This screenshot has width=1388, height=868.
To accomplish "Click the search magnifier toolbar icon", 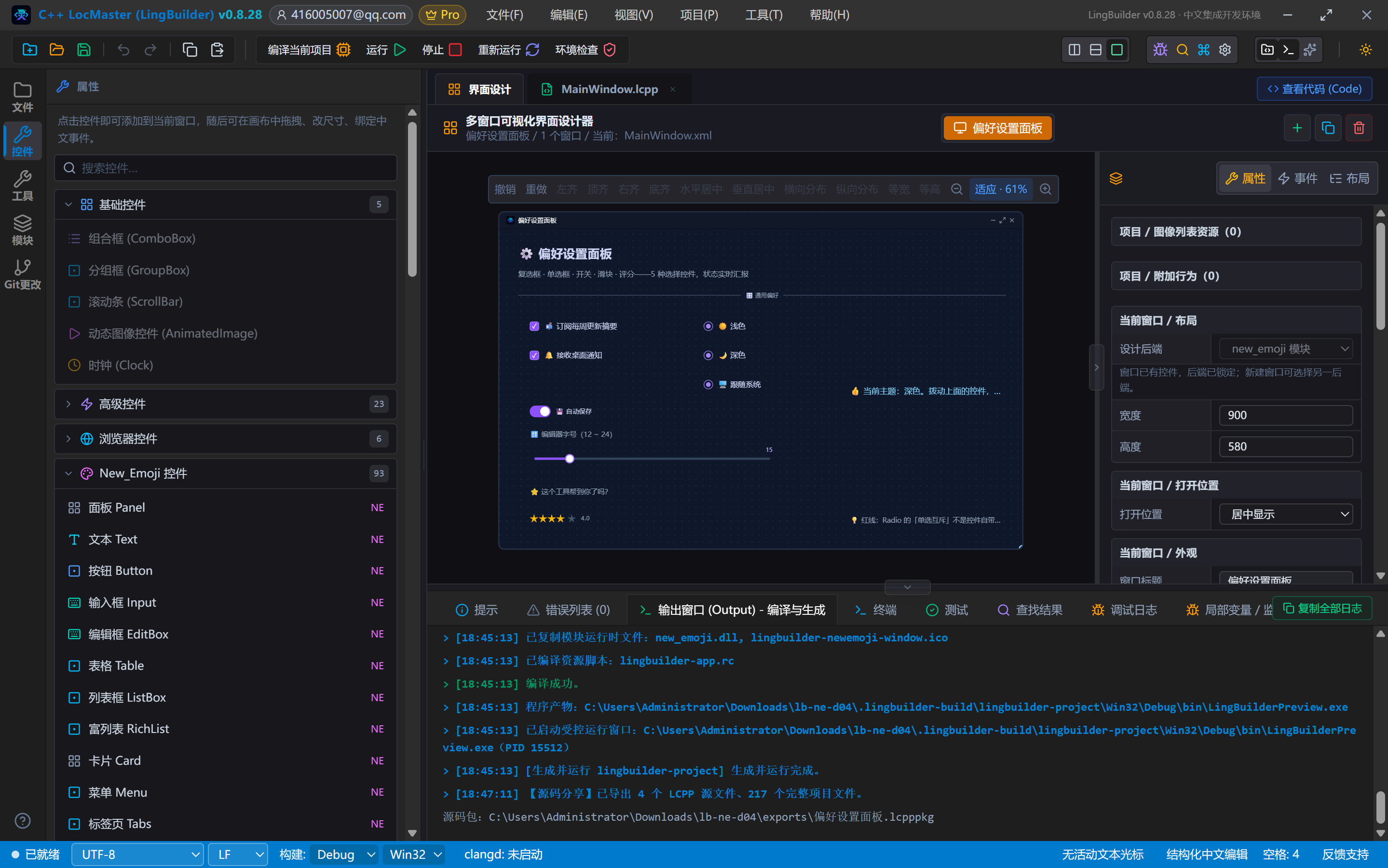I will pyautogui.click(x=1182, y=50).
